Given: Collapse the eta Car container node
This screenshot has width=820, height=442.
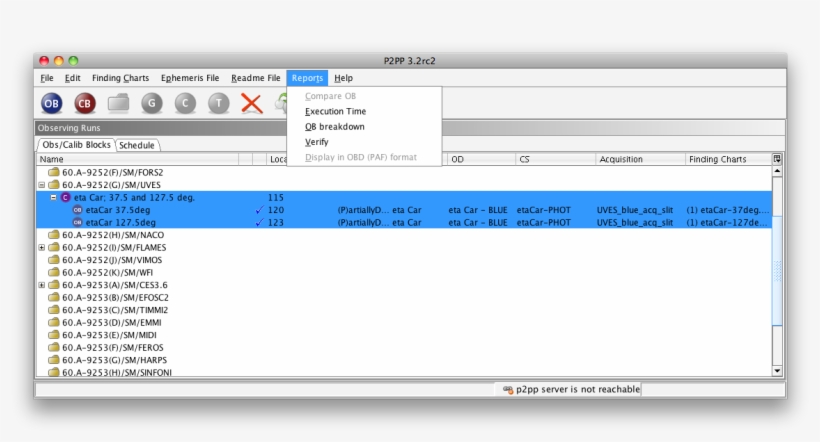Looking at the screenshot, I should pyautogui.click(x=54, y=198).
